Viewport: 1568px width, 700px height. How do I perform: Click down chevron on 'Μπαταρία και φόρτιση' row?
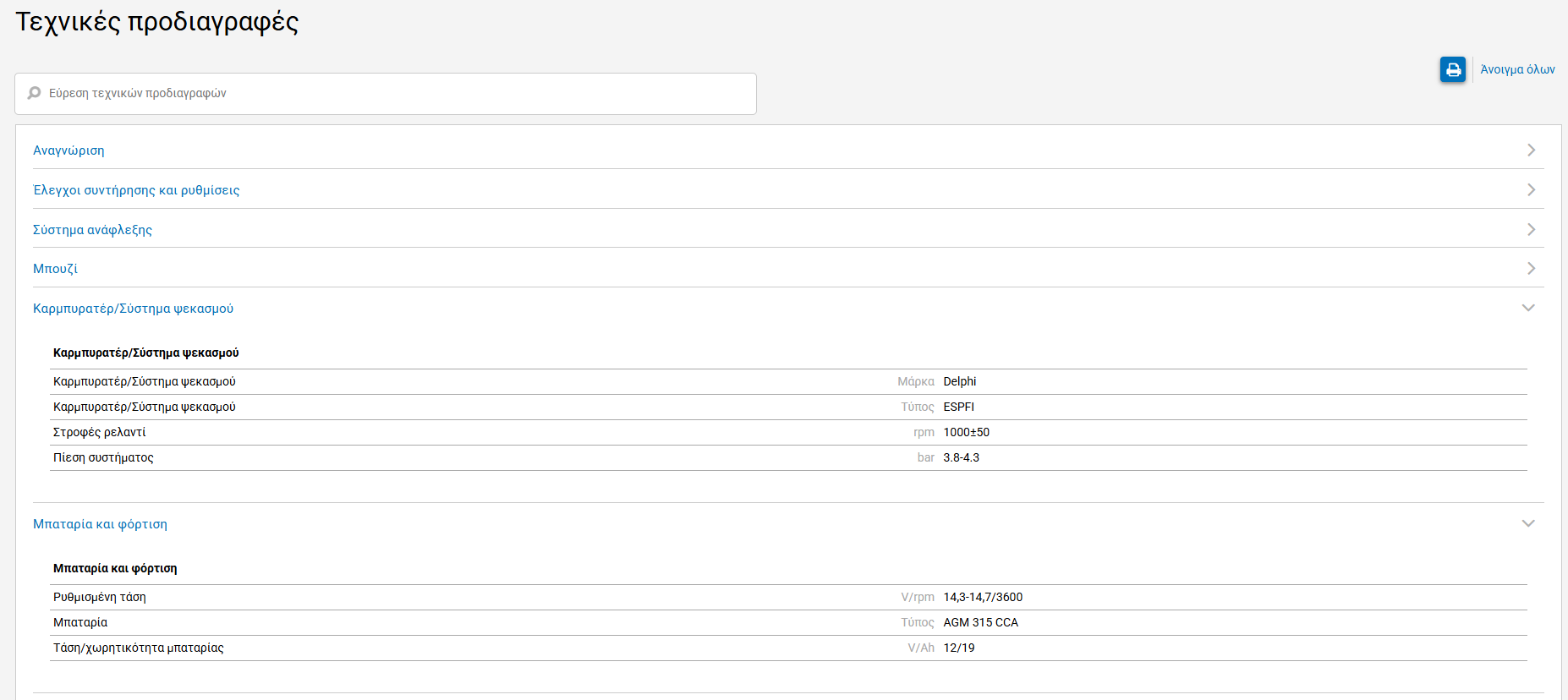point(1528,523)
